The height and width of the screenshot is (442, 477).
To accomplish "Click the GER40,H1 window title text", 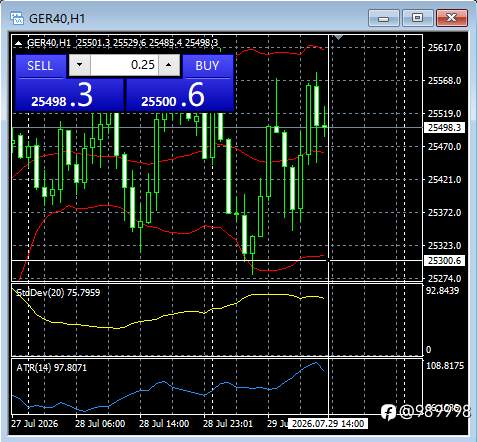I will [x=57, y=18].
